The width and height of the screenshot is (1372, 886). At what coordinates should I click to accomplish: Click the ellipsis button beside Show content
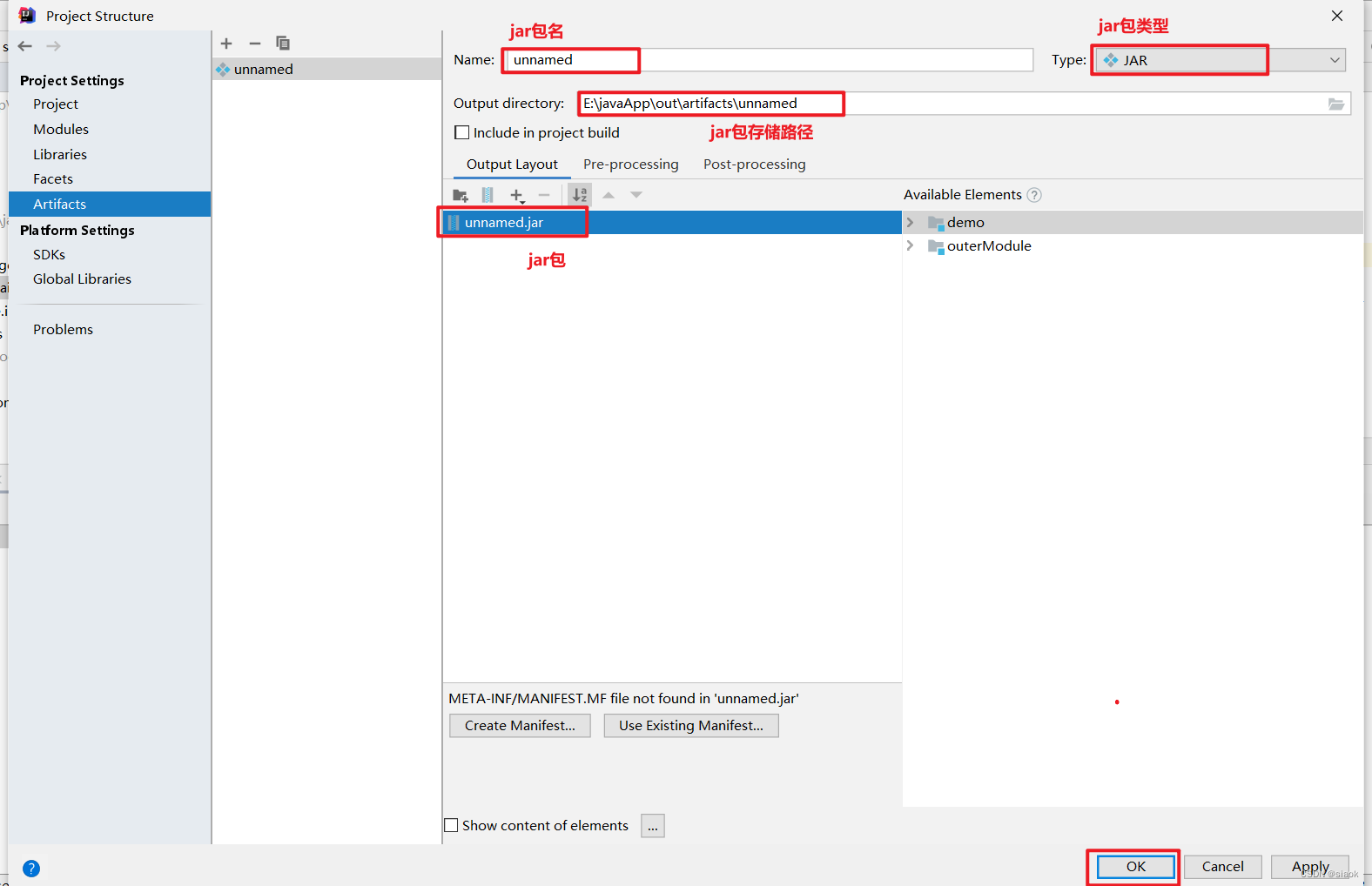(x=653, y=826)
